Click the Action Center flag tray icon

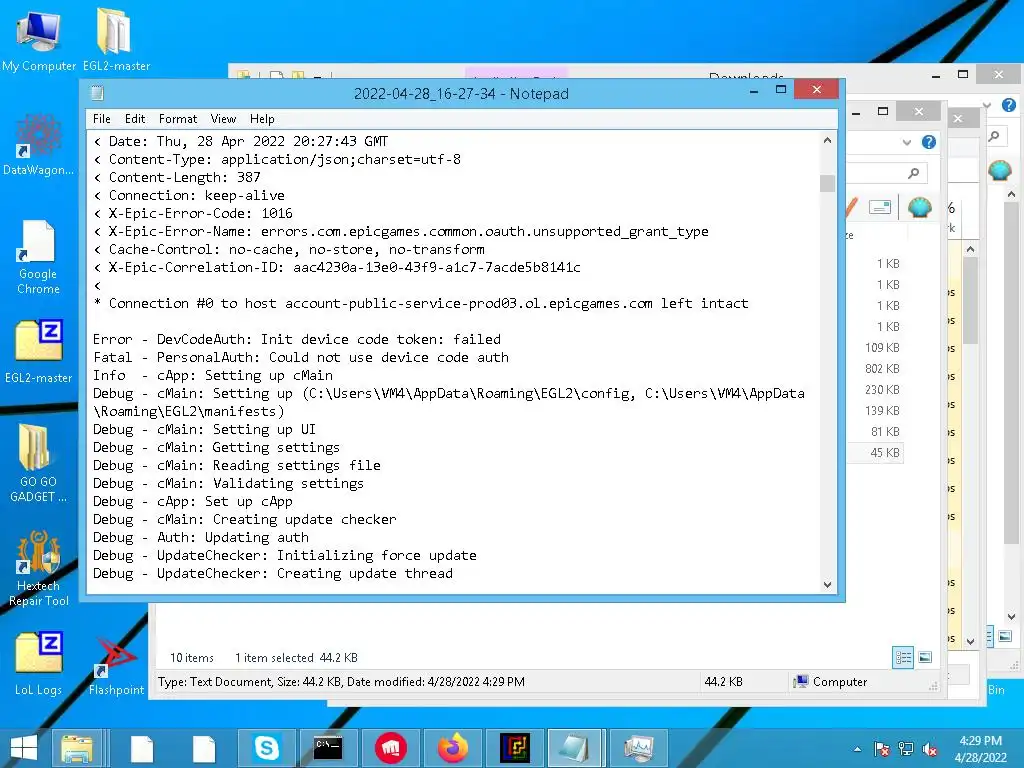coord(882,749)
